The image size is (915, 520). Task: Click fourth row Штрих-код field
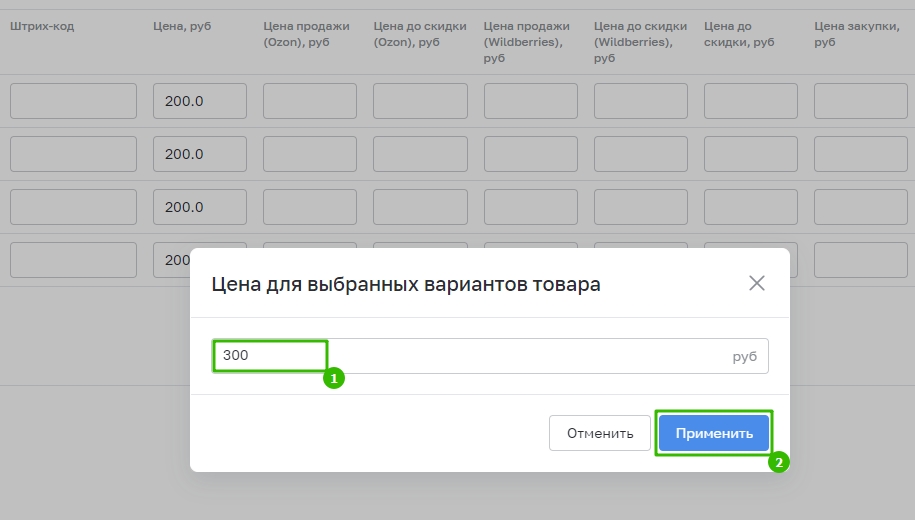pyautogui.click(x=74, y=260)
